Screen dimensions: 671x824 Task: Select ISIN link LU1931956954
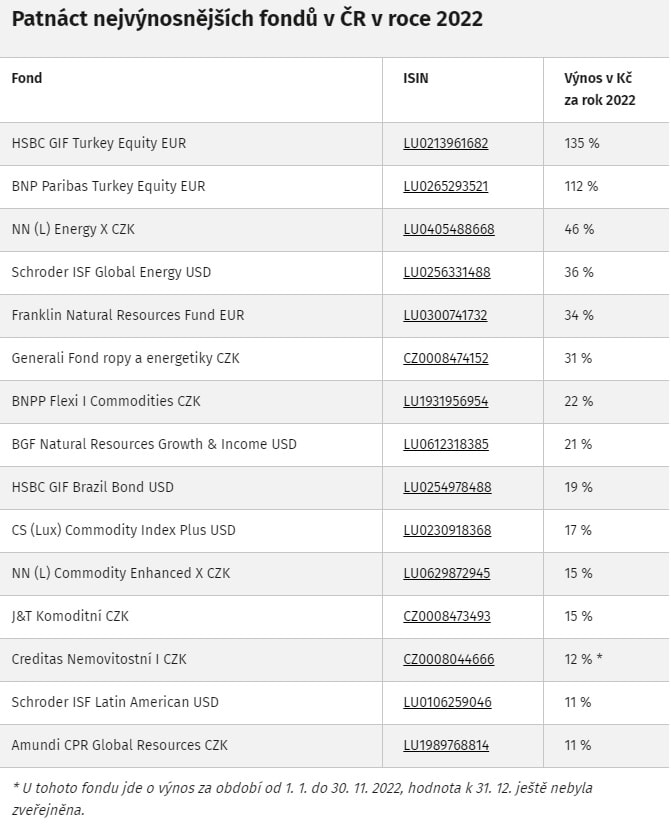(x=446, y=402)
